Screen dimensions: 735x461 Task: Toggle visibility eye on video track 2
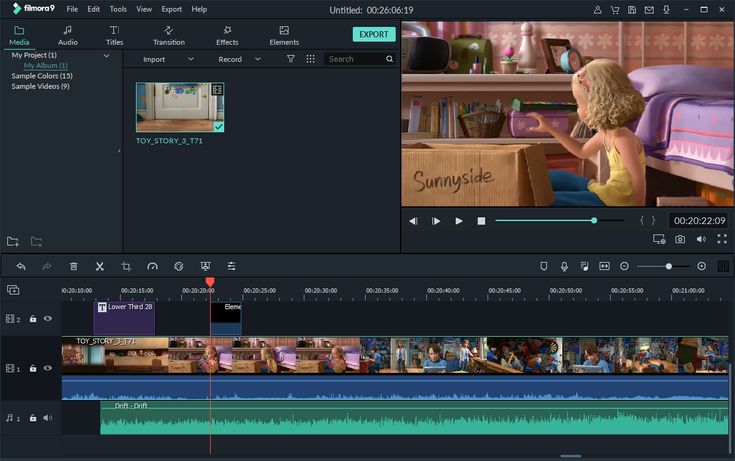pos(48,318)
